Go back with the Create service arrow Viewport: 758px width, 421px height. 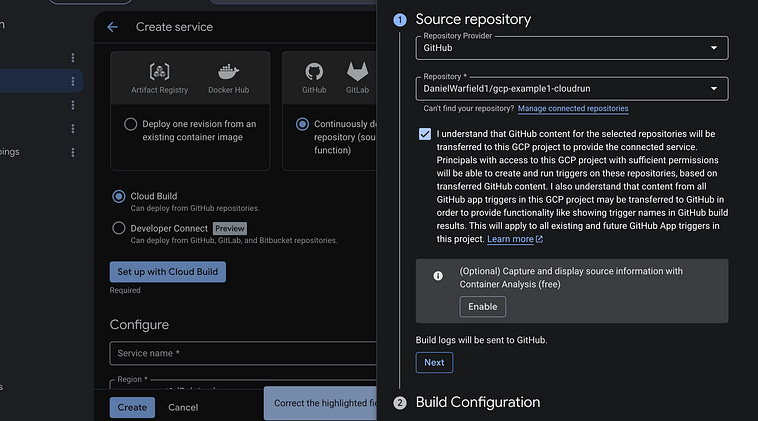(112, 27)
